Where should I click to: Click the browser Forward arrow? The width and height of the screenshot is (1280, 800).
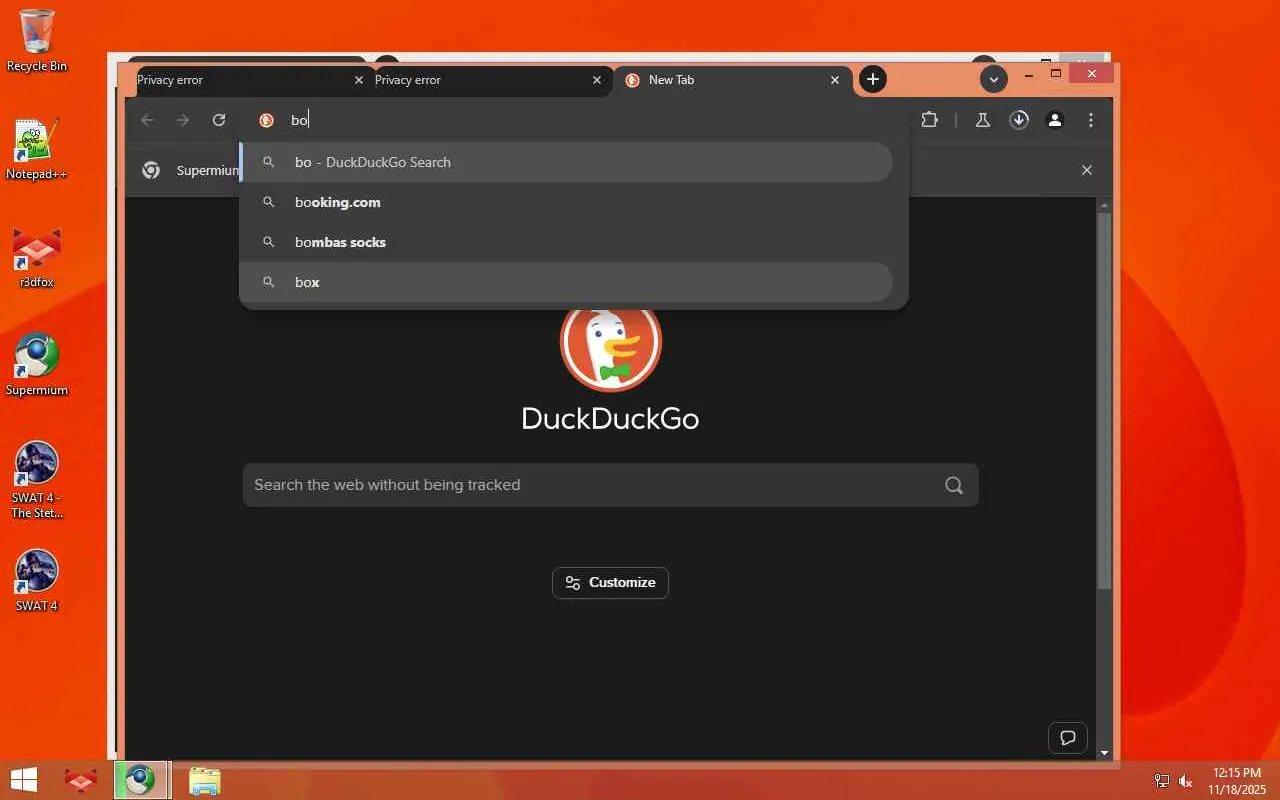(x=182, y=120)
